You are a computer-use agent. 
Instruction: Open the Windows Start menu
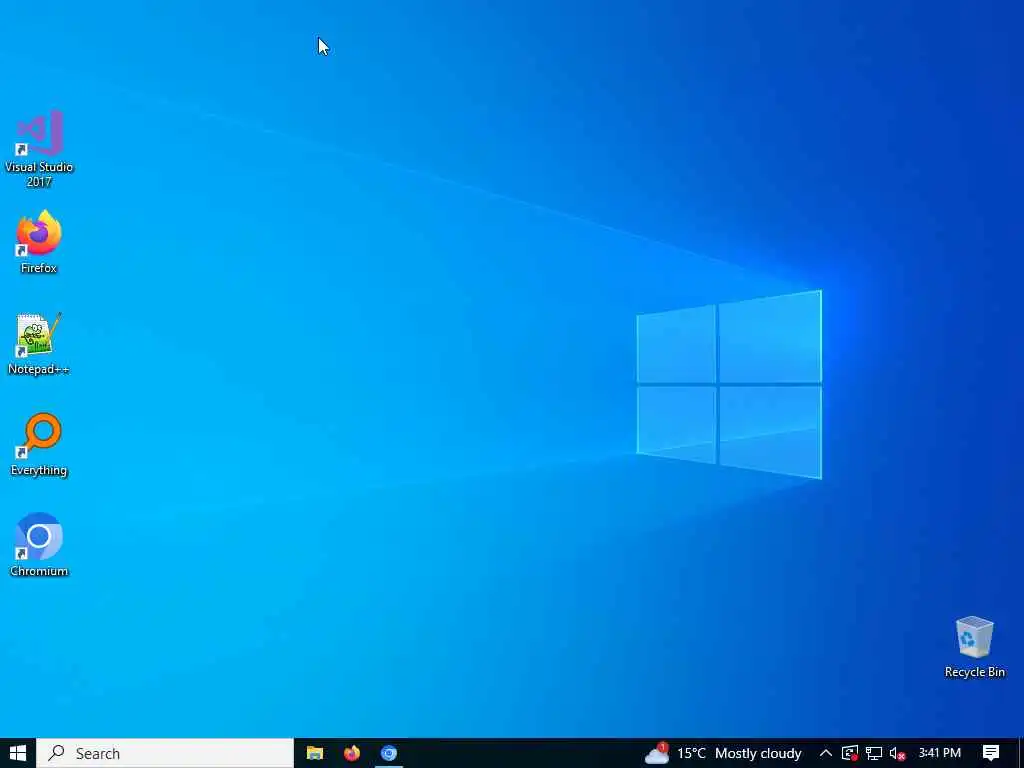18,753
